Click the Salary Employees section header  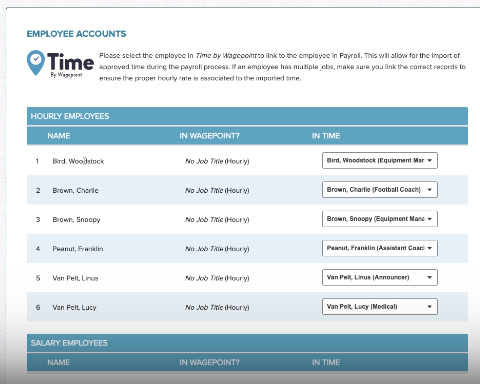point(247,343)
